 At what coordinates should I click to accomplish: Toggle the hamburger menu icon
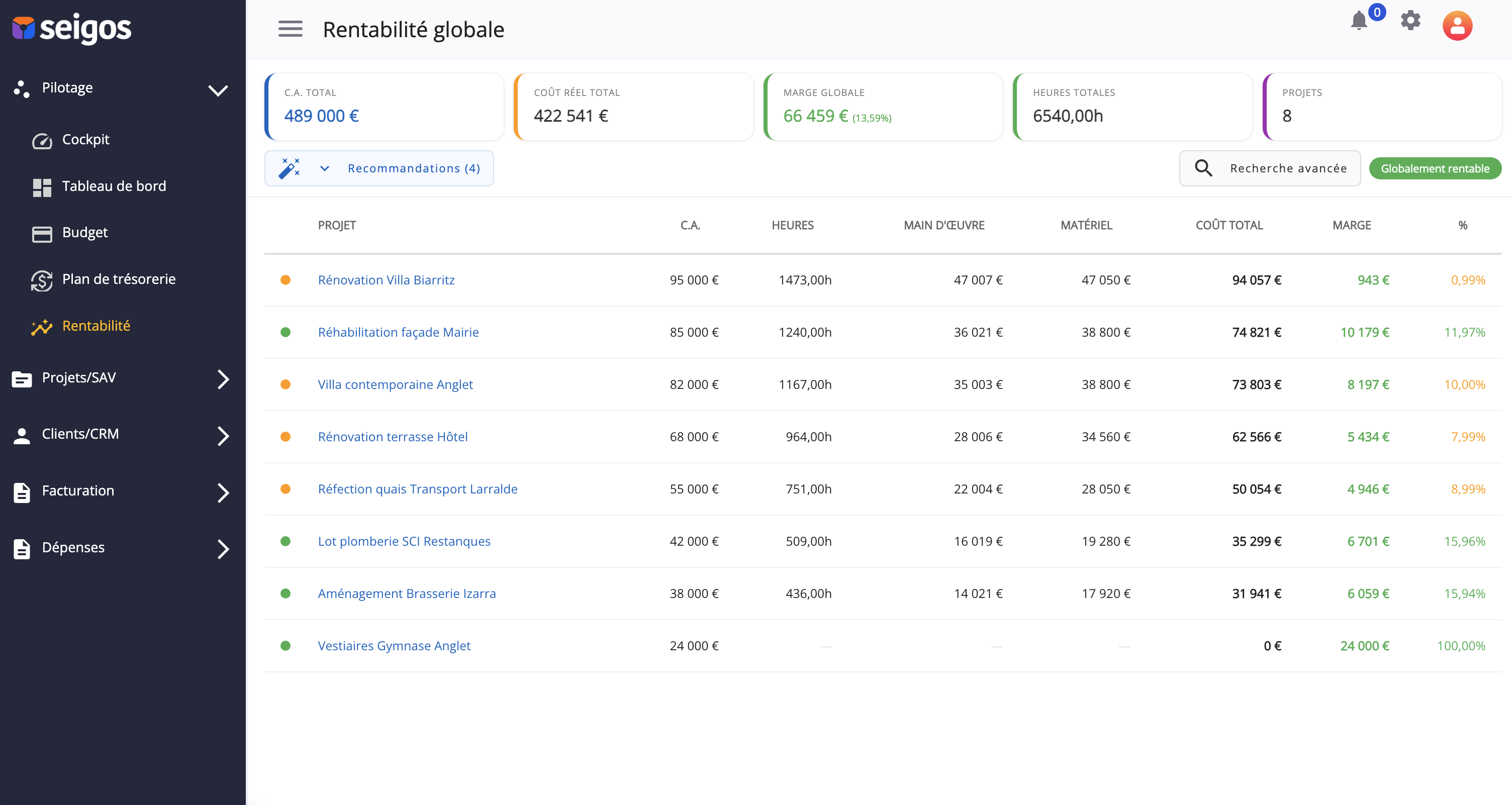pyautogui.click(x=290, y=29)
